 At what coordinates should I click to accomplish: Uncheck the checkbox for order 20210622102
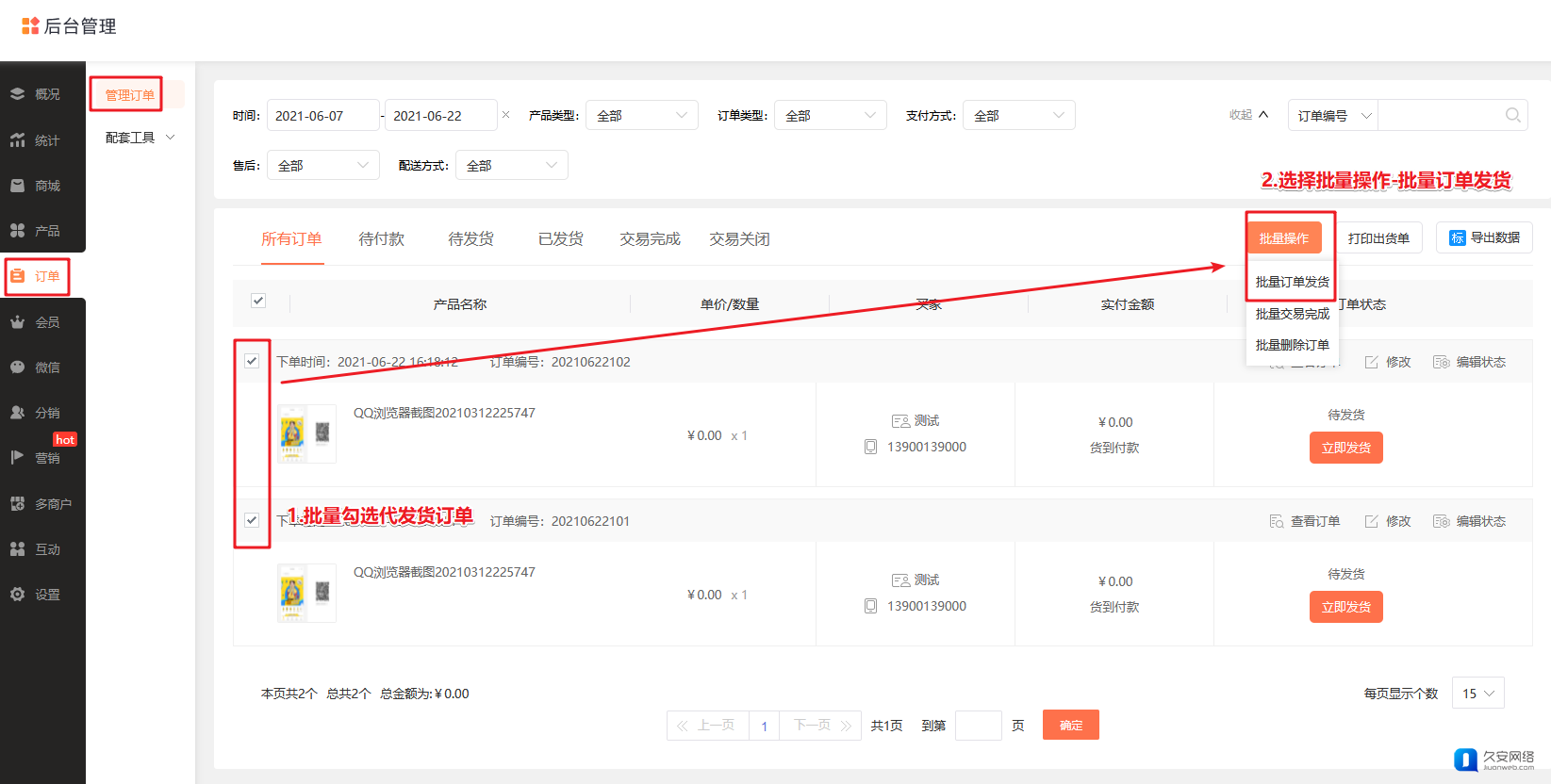[x=252, y=361]
